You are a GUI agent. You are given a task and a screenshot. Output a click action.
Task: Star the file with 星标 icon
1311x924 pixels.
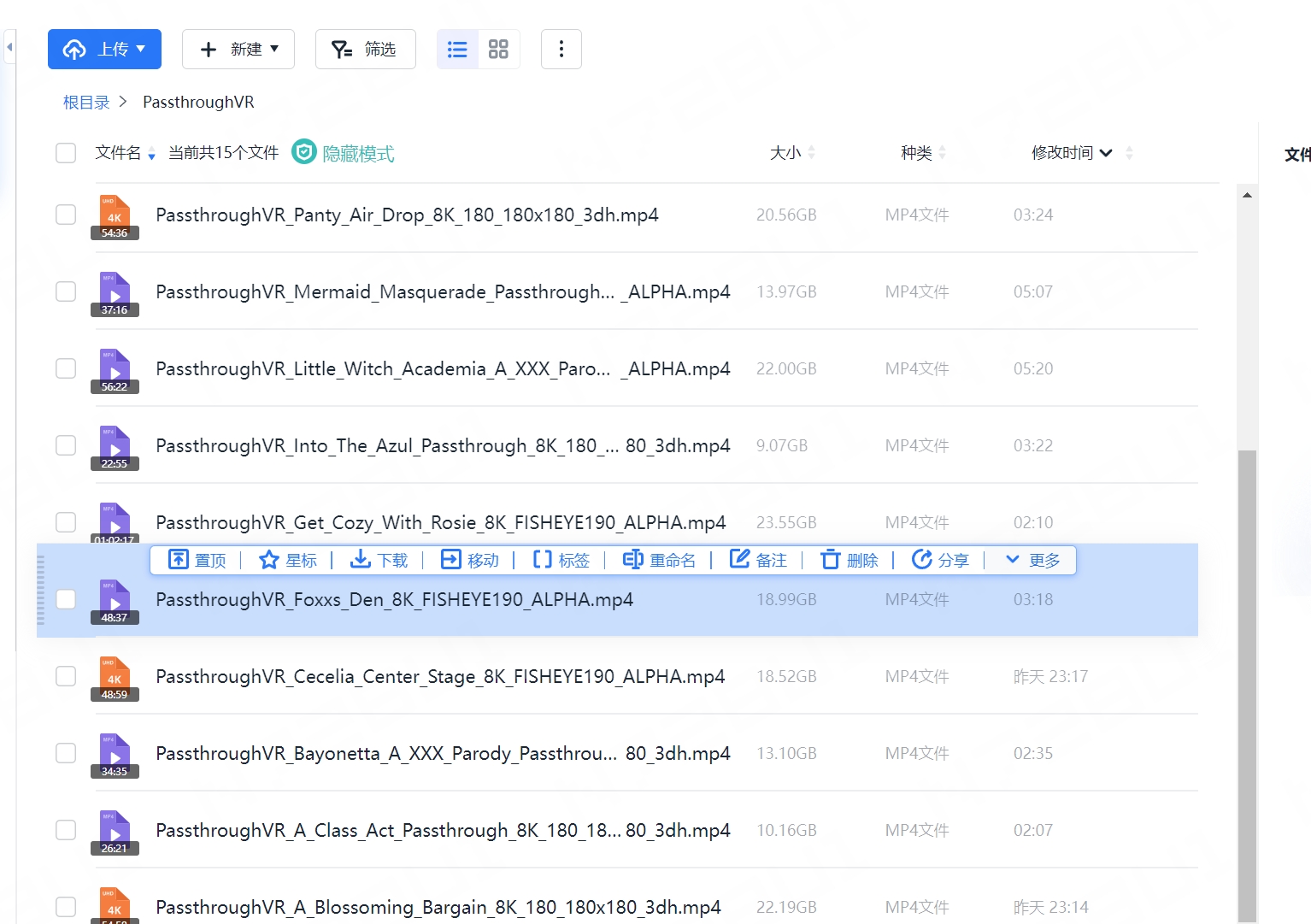(x=269, y=560)
